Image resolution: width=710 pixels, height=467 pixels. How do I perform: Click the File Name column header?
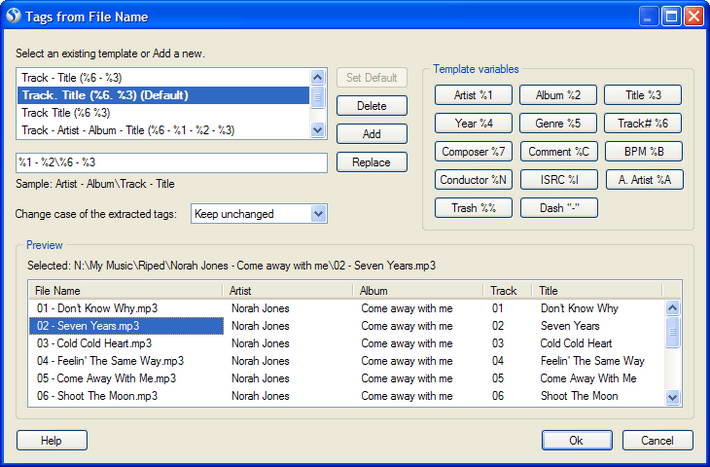click(126, 290)
